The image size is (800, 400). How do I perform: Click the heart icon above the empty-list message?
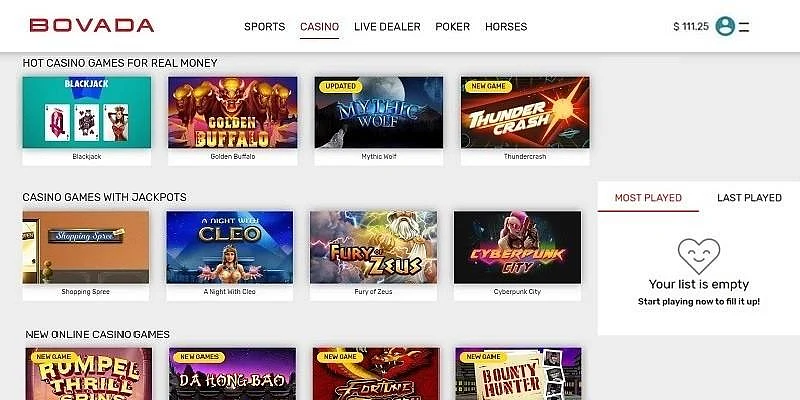pyautogui.click(x=698, y=256)
